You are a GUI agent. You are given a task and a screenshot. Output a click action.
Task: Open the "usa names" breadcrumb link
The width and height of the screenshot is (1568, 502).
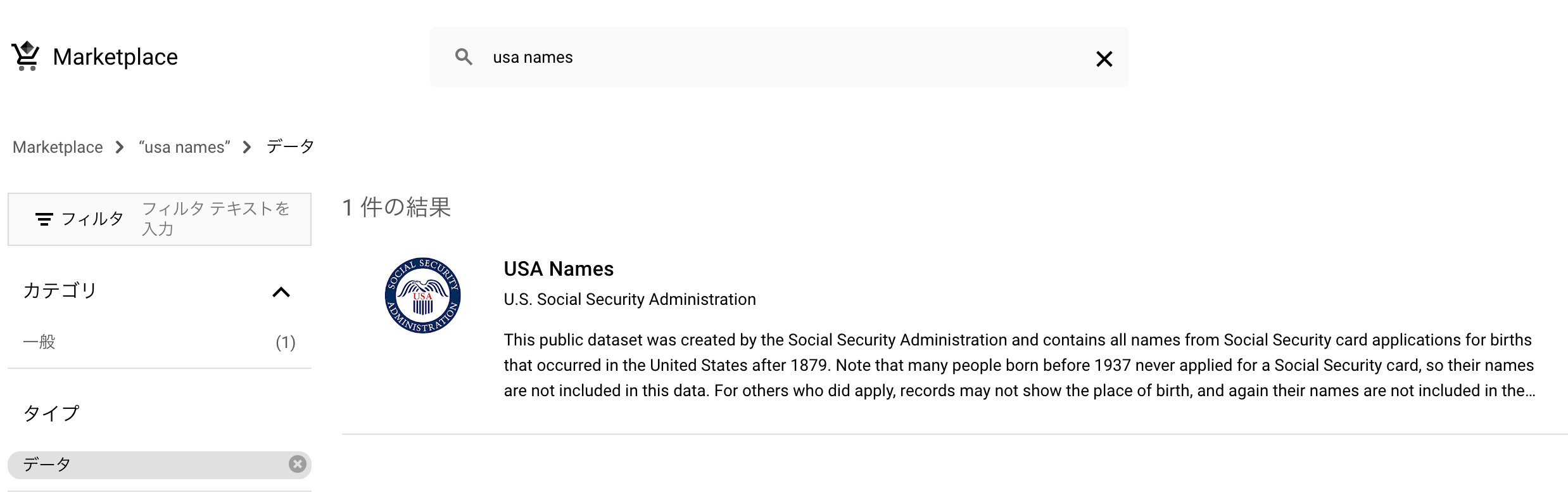click(184, 147)
